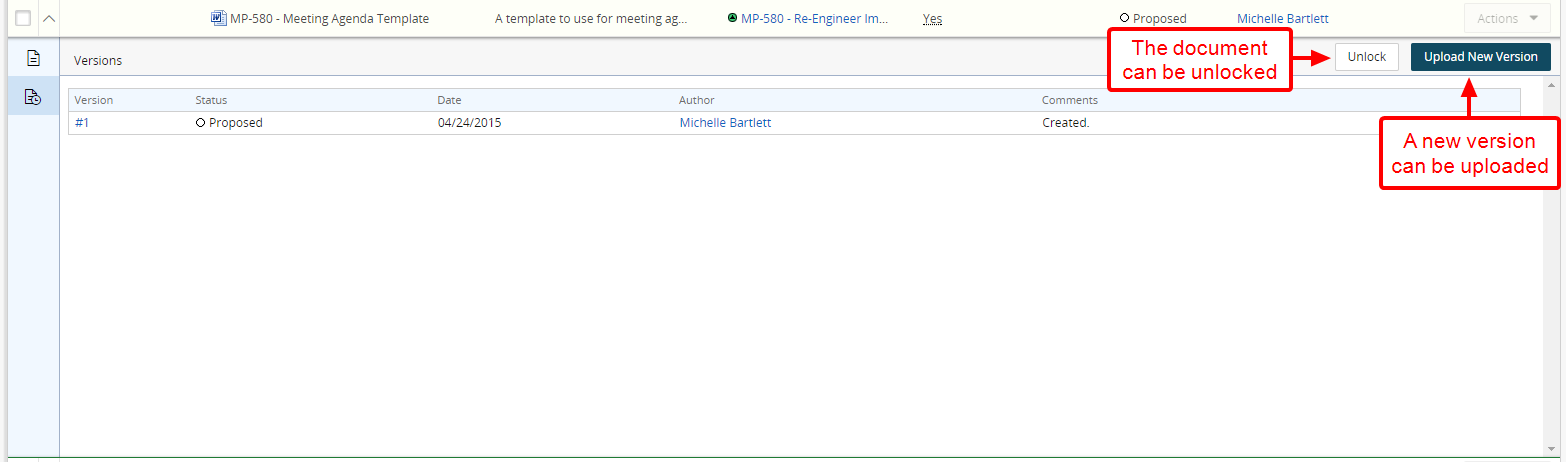Open version #1 link
The height and width of the screenshot is (462, 1566).
[x=82, y=123]
